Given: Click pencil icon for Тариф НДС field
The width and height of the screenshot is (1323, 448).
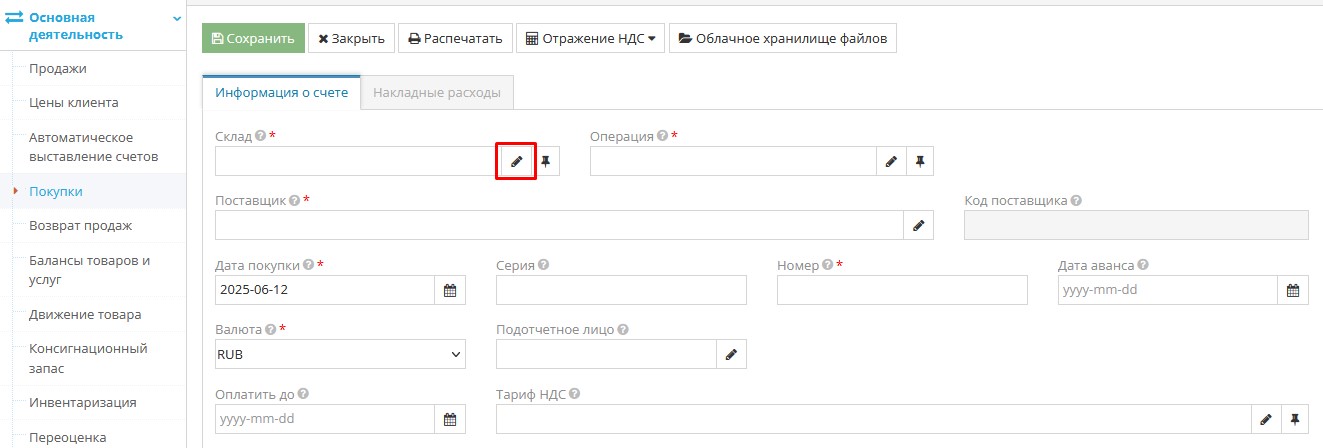Looking at the screenshot, I should pyautogui.click(x=1266, y=419).
